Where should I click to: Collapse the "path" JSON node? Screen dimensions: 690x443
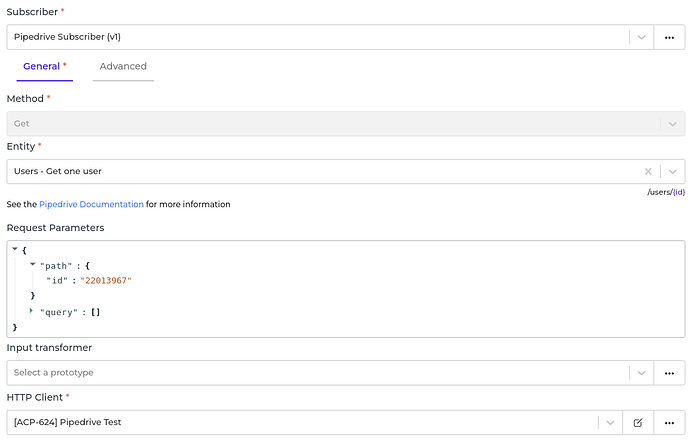tap(32, 264)
